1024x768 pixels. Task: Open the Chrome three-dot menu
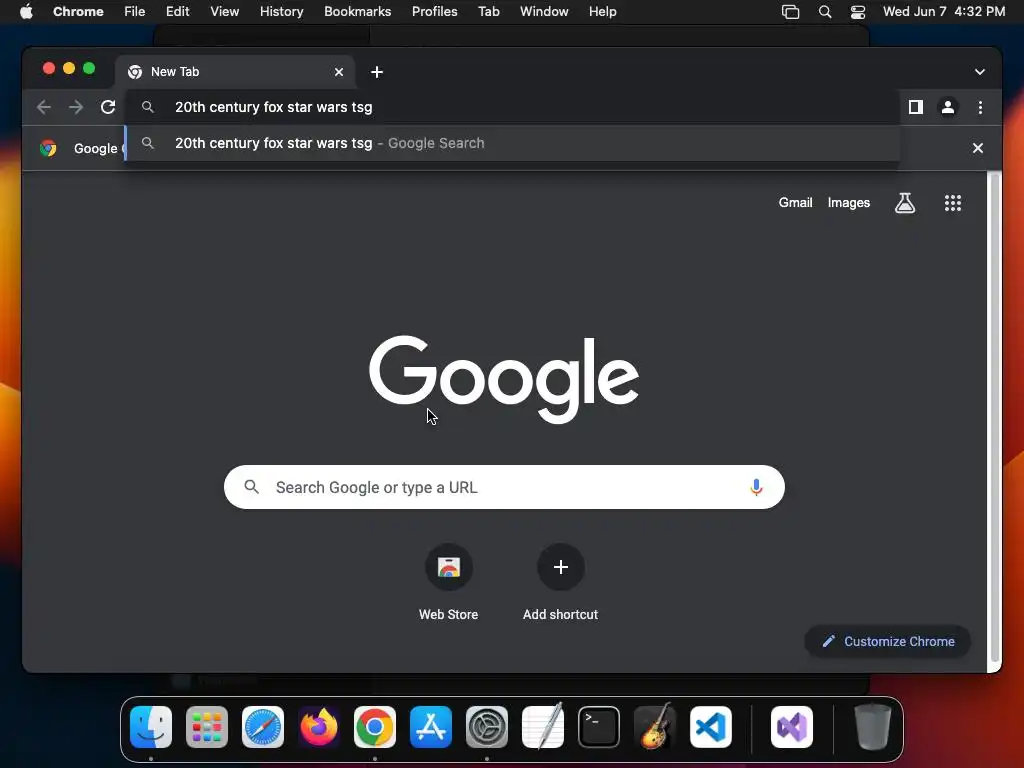980,107
